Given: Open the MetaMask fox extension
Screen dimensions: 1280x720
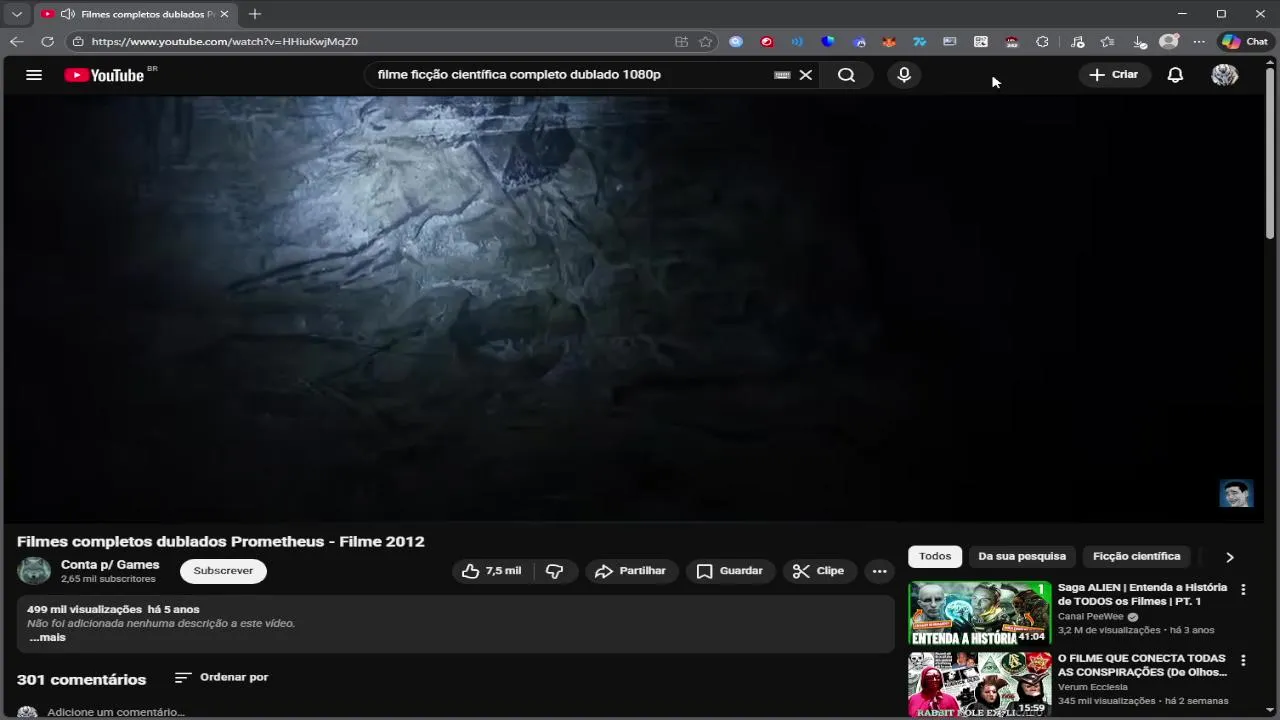Looking at the screenshot, I should click(889, 42).
